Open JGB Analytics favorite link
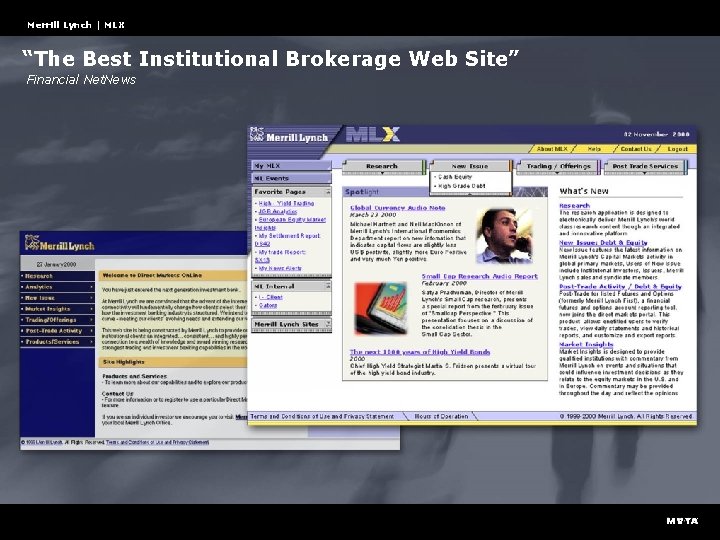 [x=278, y=212]
